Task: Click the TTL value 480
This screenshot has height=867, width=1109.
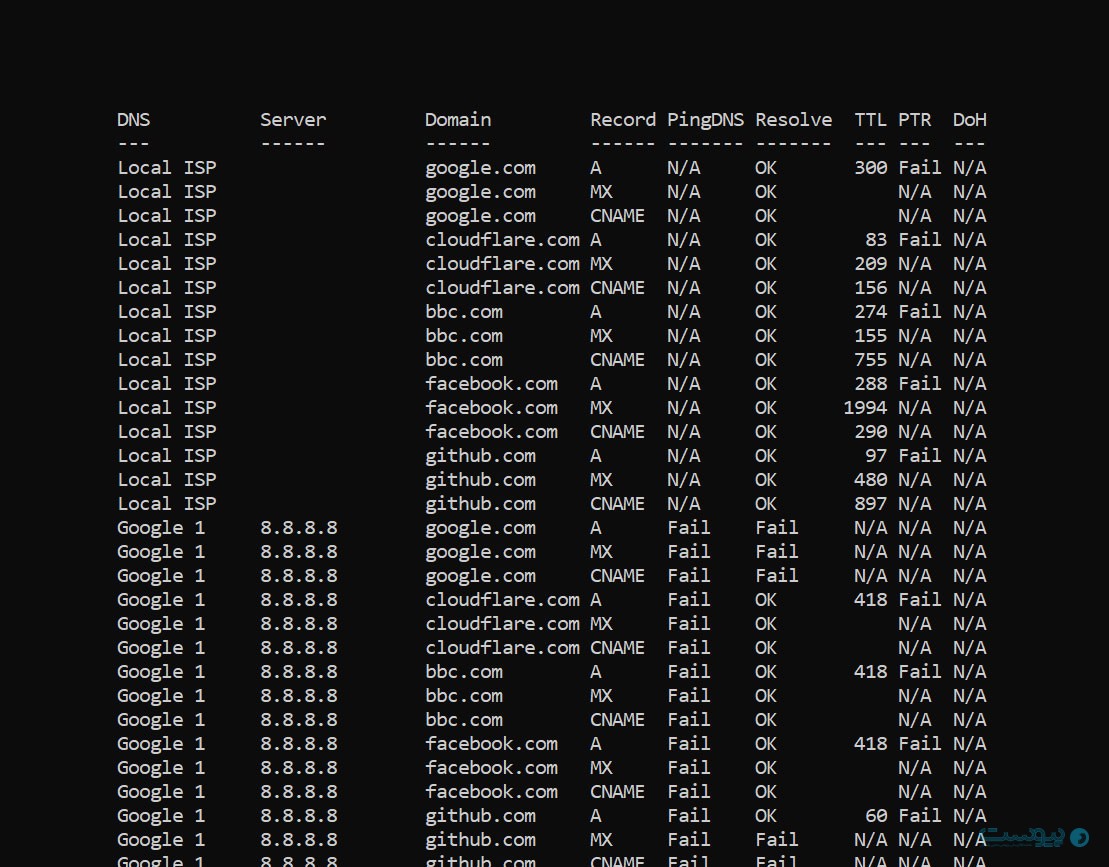Action: (x=870, y=480)
